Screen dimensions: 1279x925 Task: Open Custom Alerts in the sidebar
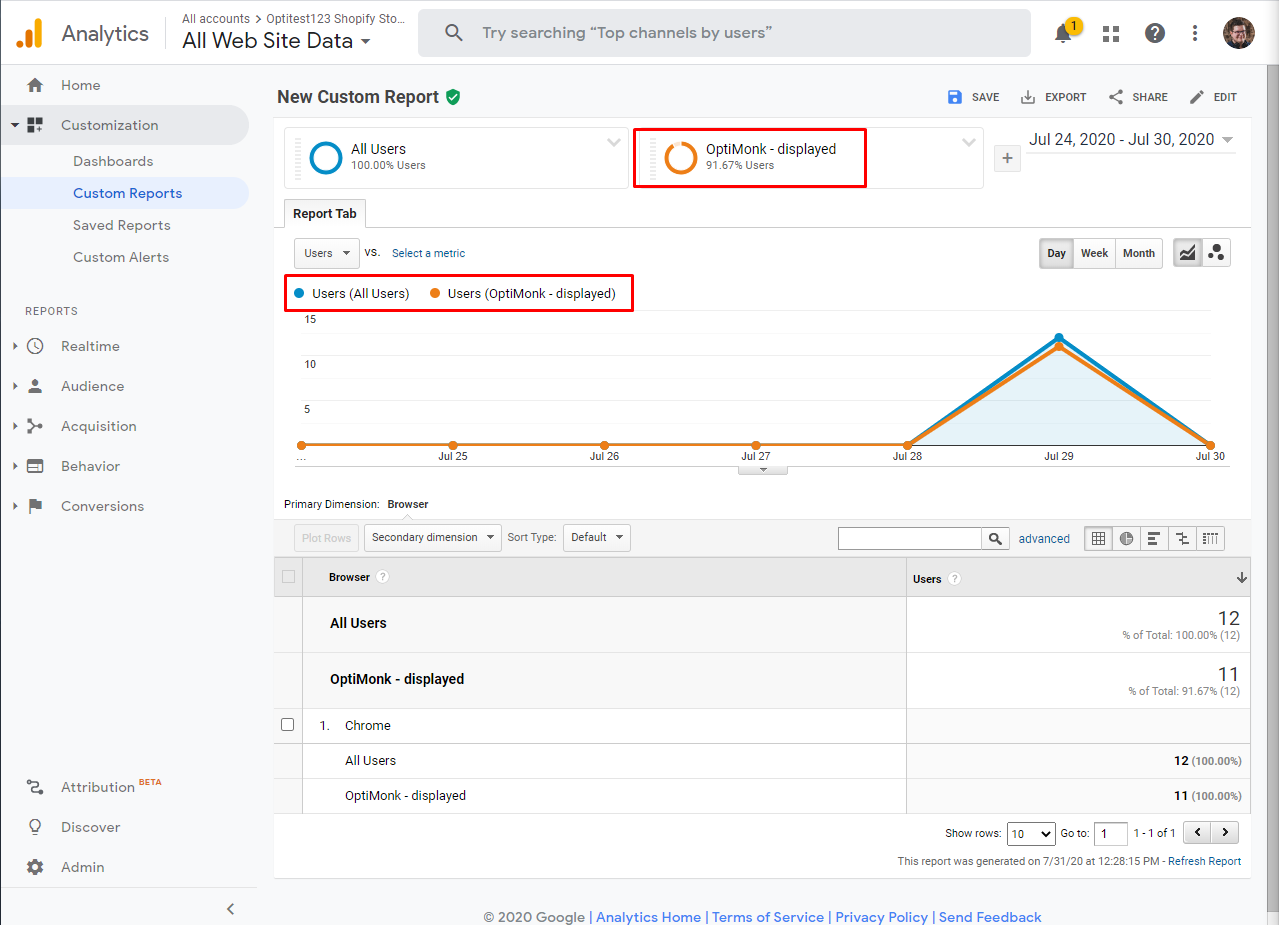point(121,257)
